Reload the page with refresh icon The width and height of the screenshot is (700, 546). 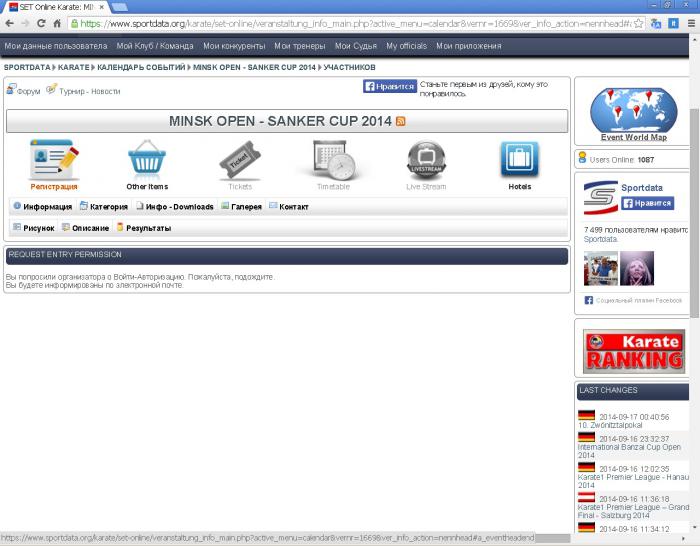click(41, 23)
